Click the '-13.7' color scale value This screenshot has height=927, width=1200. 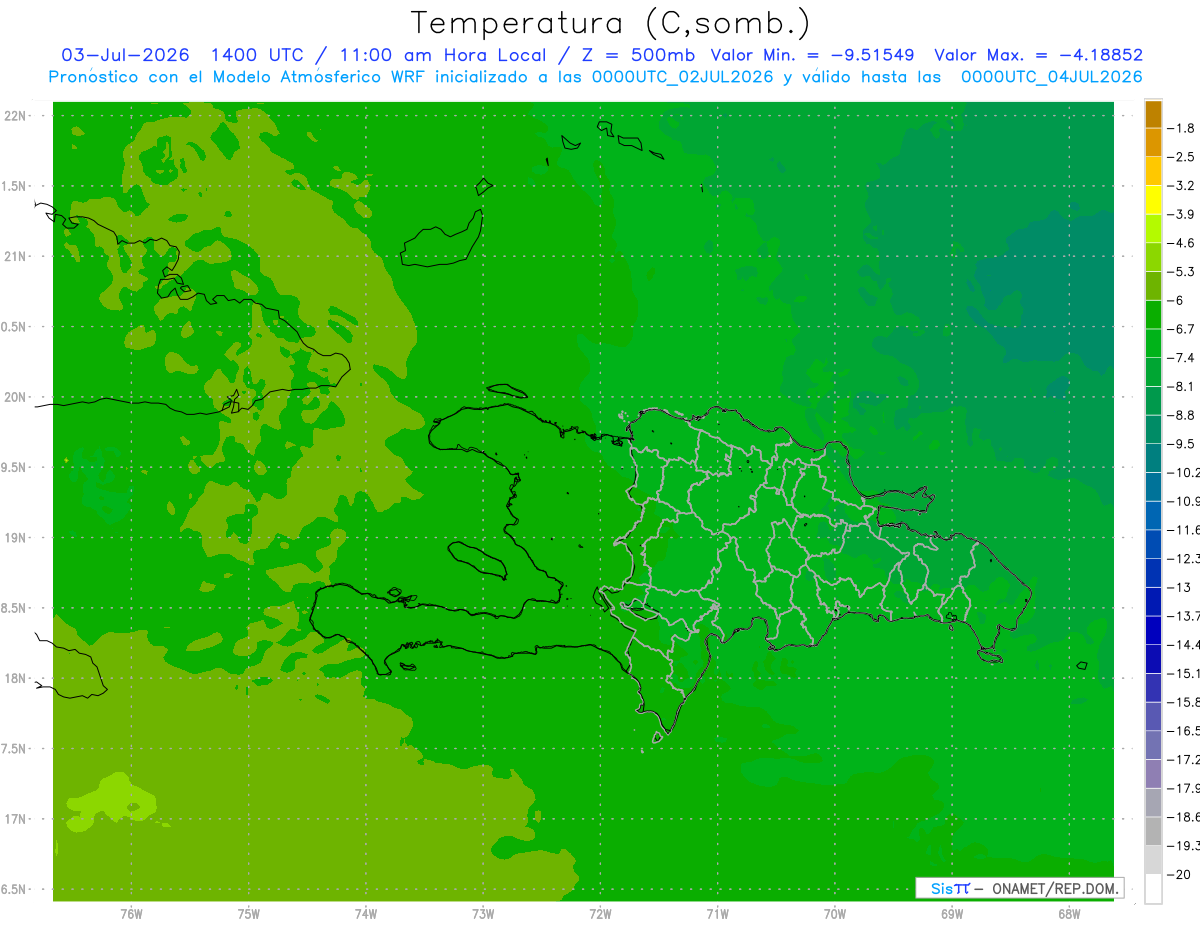[1184, 615]
